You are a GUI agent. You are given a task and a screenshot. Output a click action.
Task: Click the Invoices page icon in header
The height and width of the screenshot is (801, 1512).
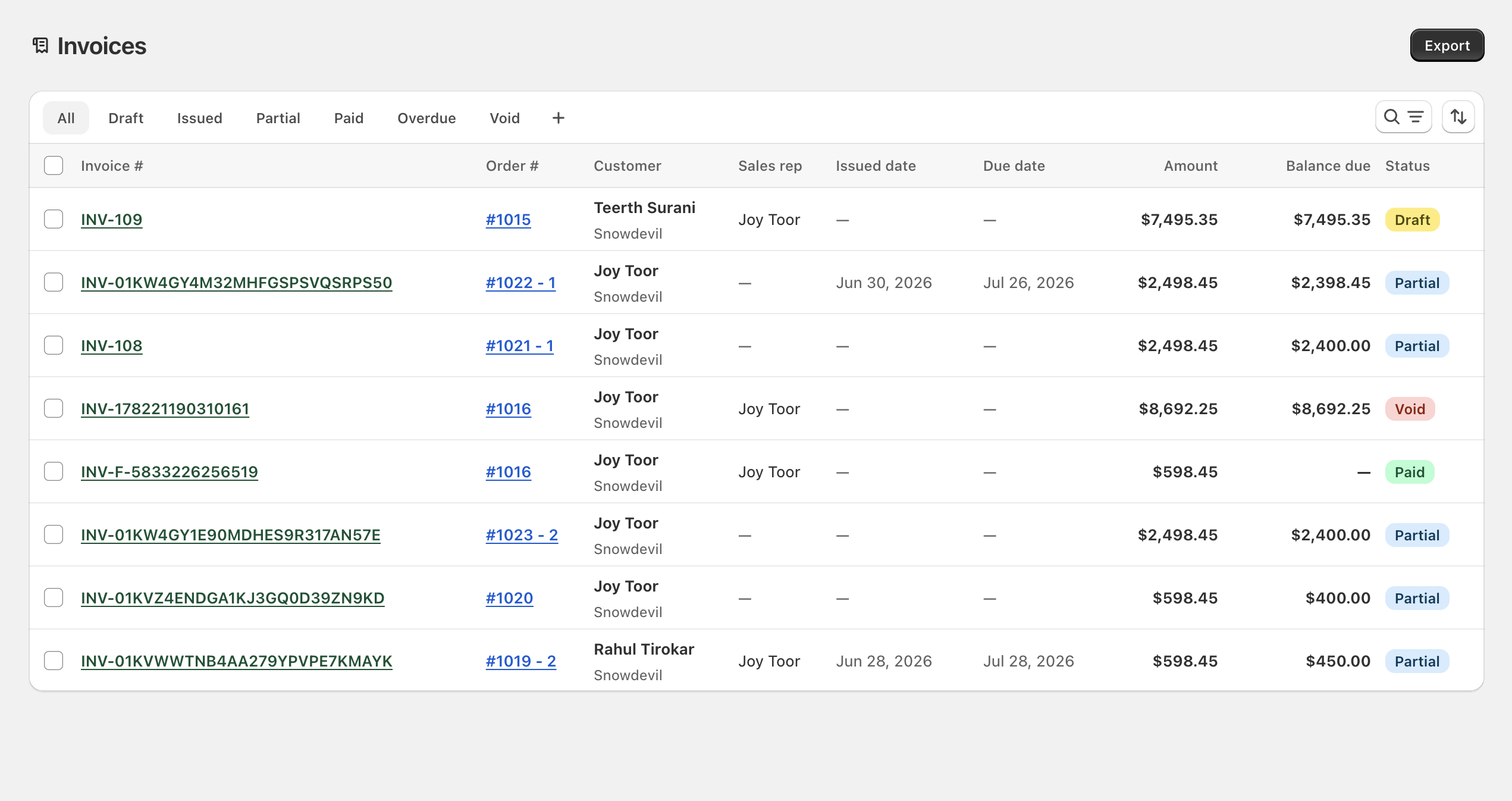(x=40, y=46)
